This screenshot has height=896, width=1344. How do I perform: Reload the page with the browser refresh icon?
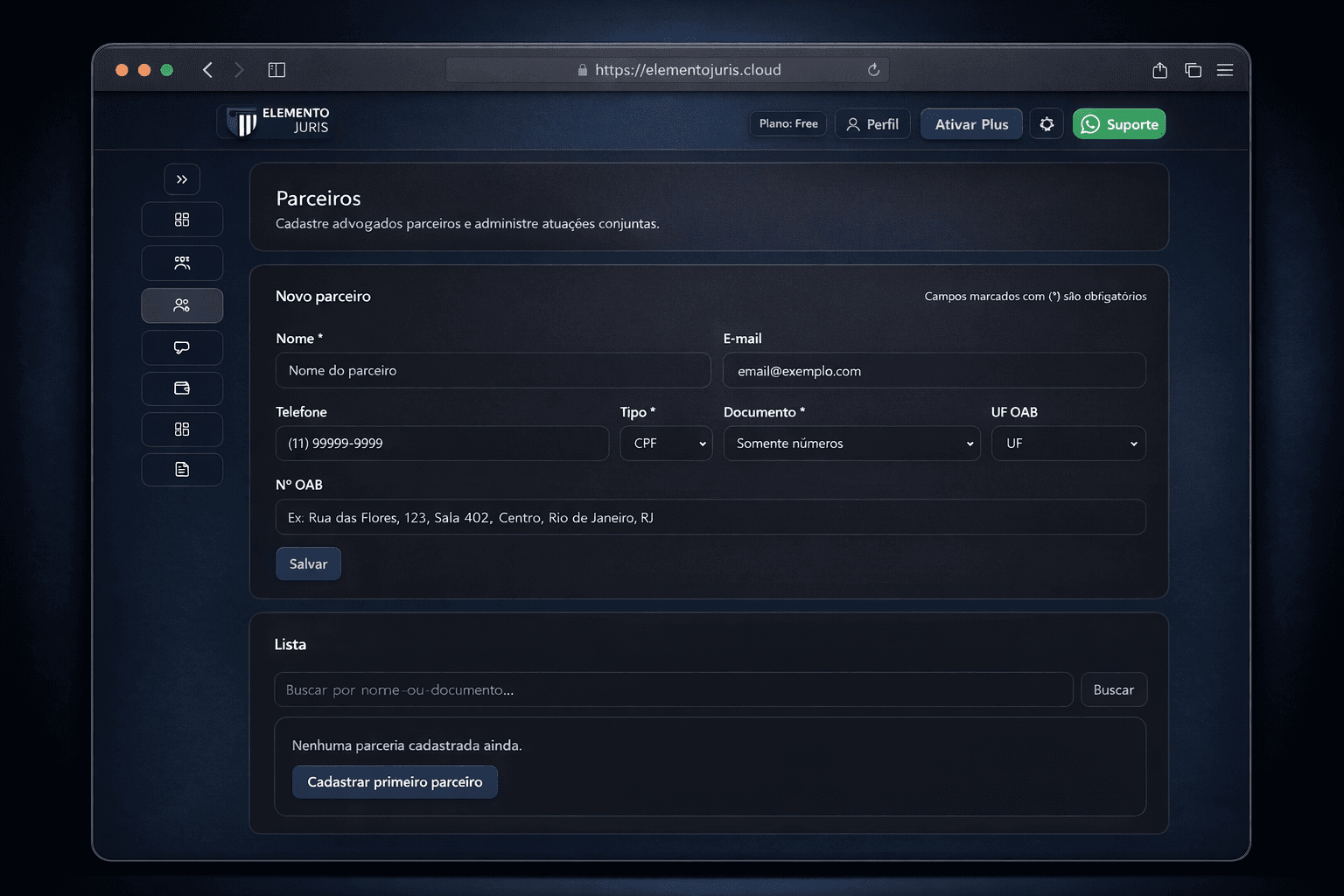(x=873, y=70)
